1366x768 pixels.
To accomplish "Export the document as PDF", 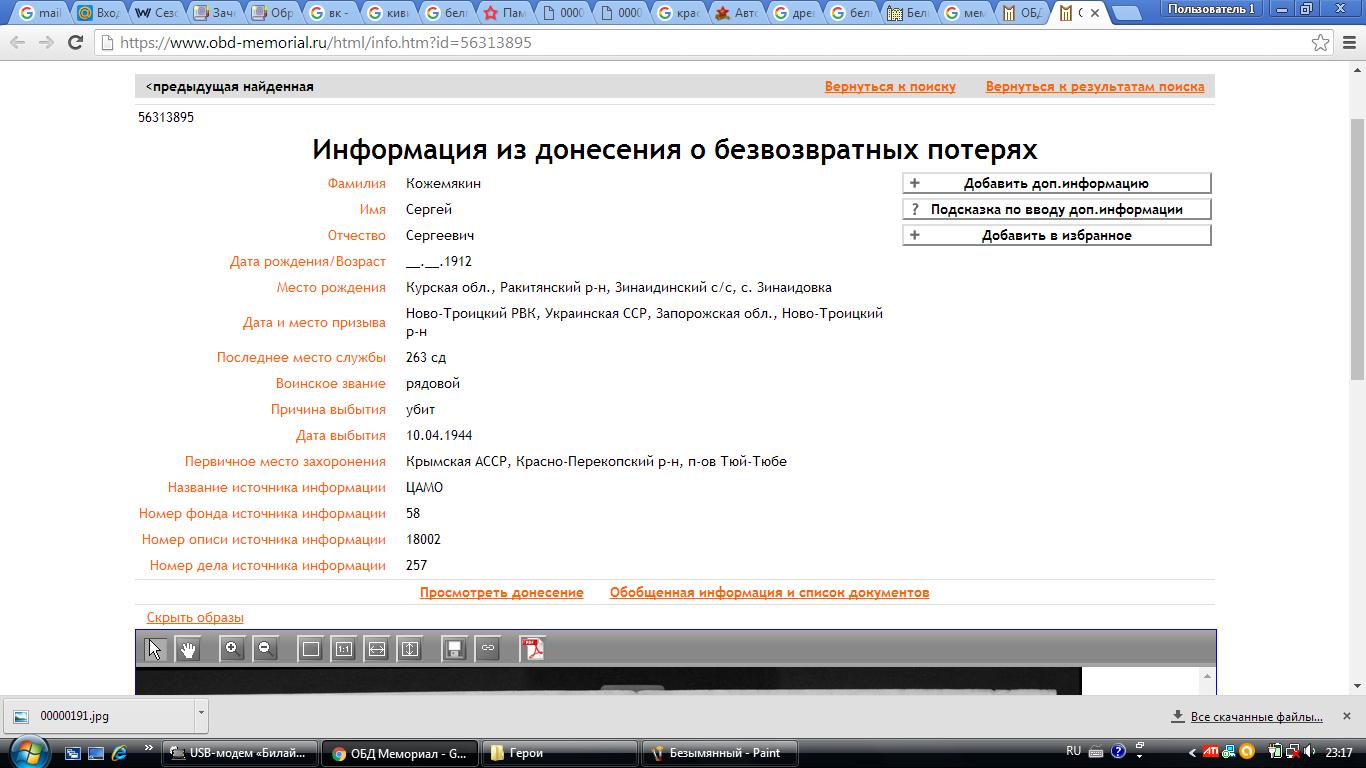I will [534, 649].
